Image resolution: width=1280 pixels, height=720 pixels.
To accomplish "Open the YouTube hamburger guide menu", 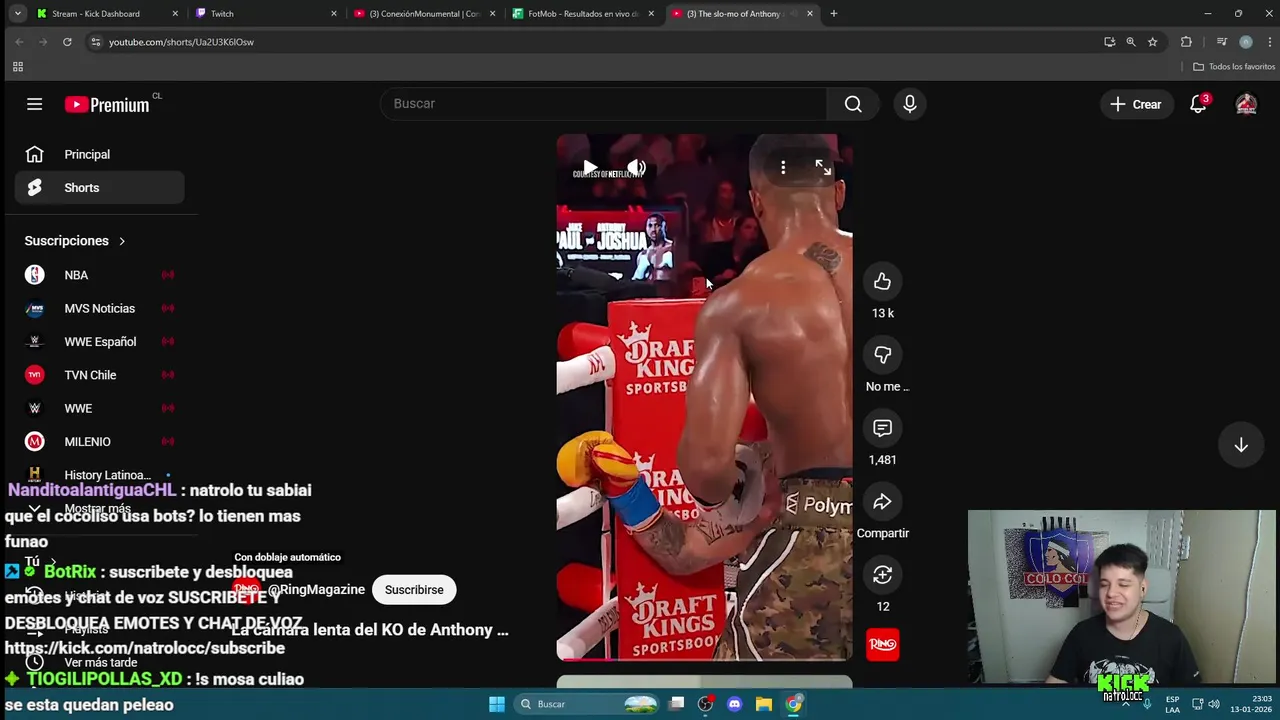I will (34, 104).
